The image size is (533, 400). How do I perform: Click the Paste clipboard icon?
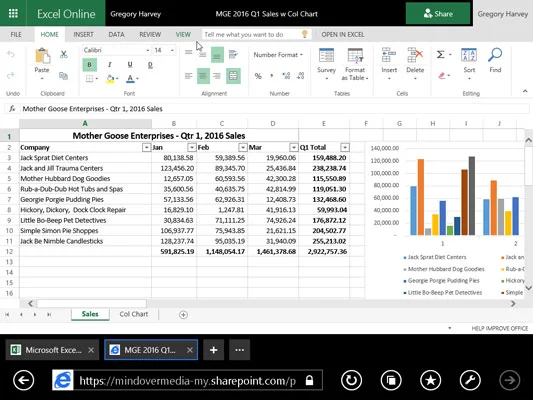42,56
